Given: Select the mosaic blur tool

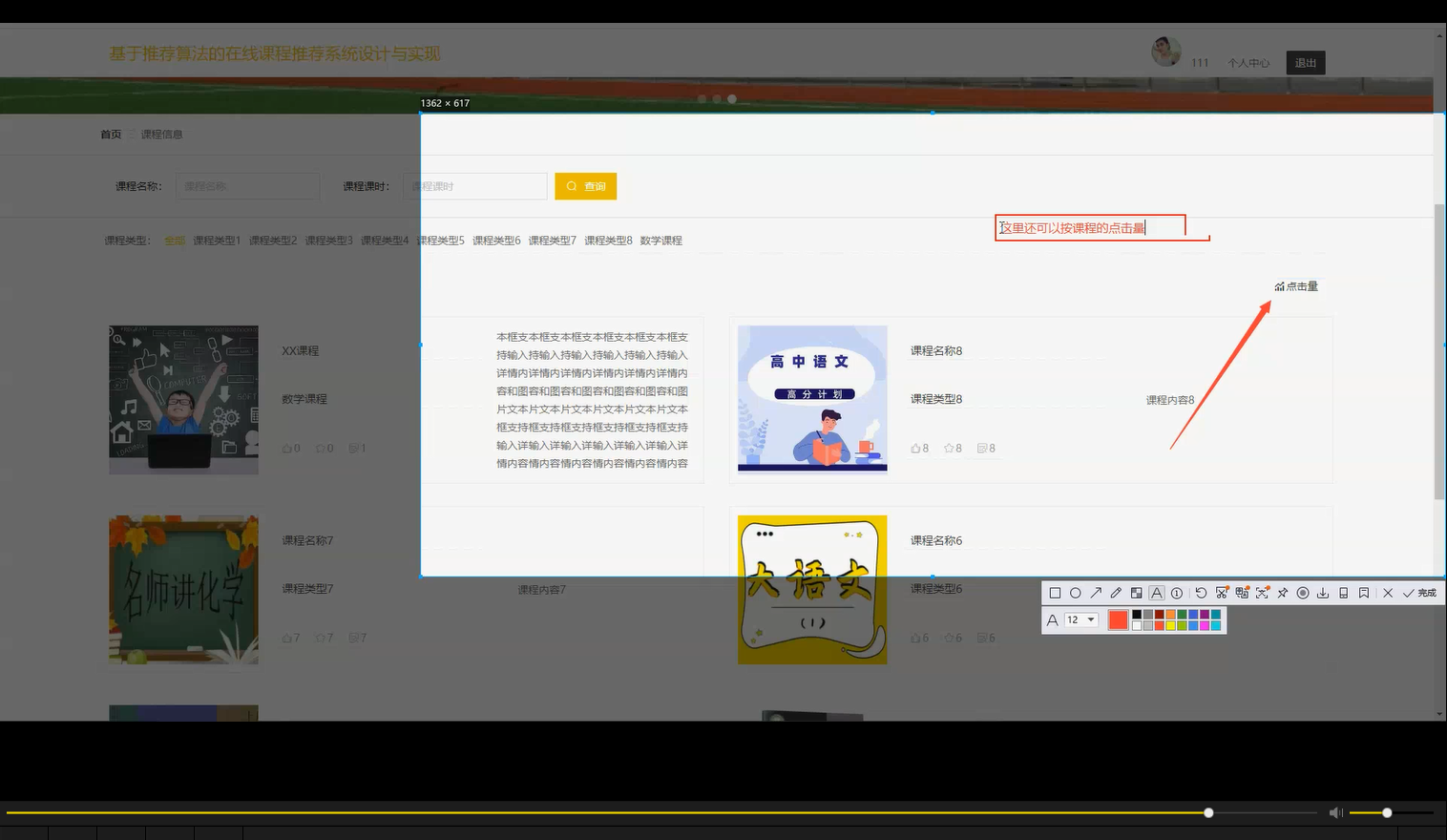Looking at the screenshot, I should point(1136,593).
